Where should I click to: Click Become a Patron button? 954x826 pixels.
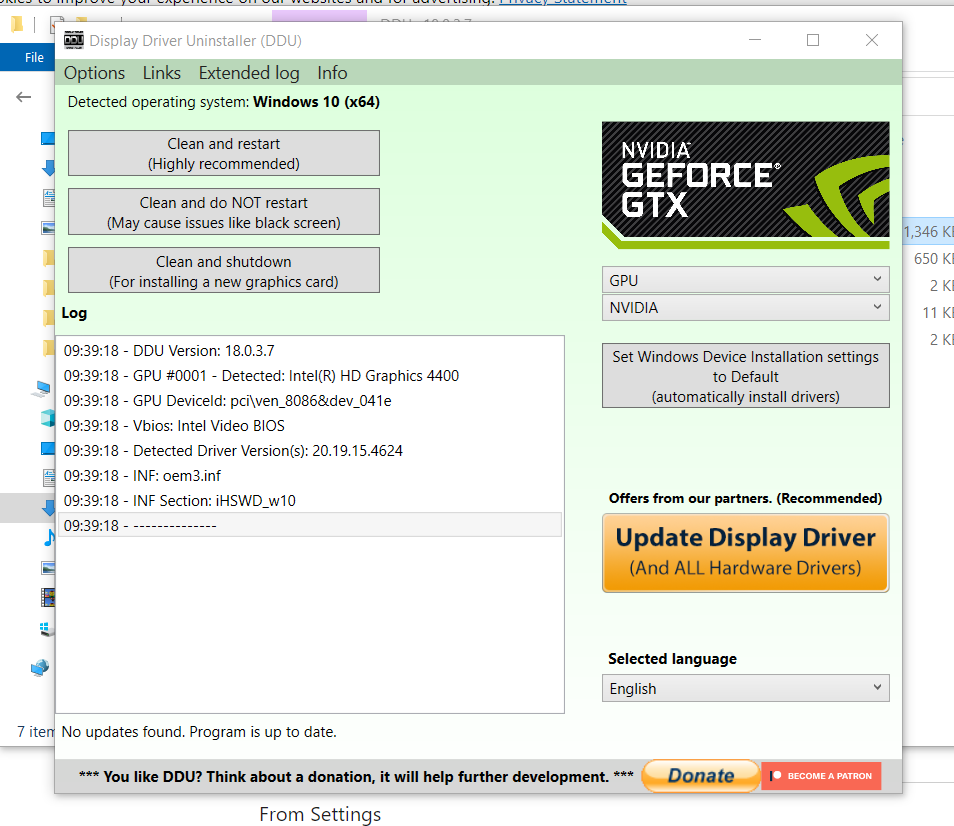(x=821, y=776)
